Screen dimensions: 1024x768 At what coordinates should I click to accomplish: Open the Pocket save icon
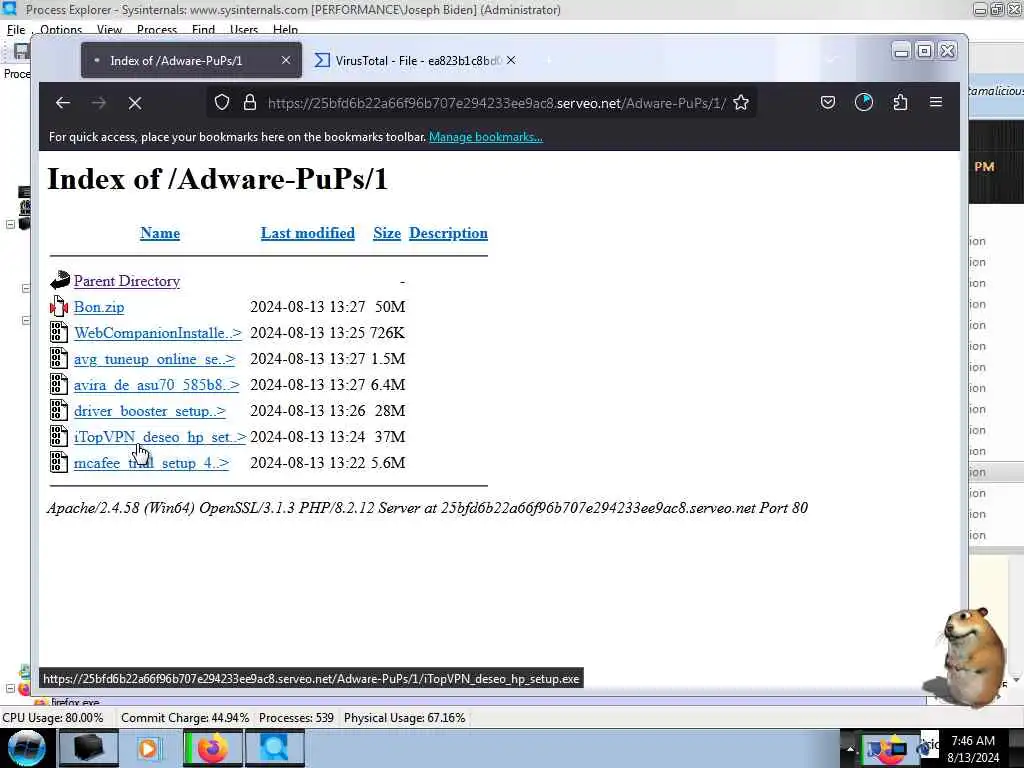(x=827, y=103)
